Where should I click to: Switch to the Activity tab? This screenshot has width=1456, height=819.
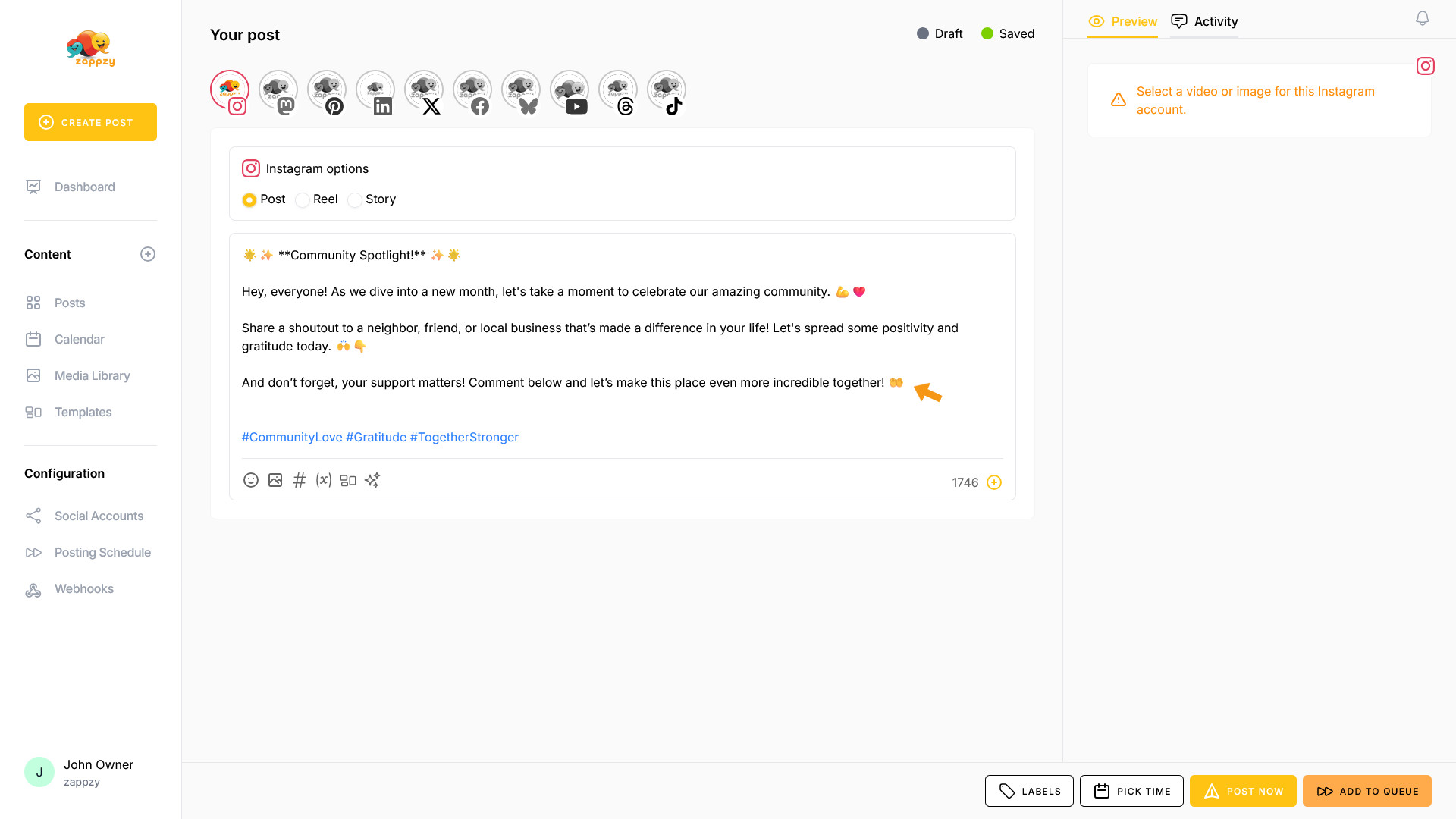(1205, 21)
